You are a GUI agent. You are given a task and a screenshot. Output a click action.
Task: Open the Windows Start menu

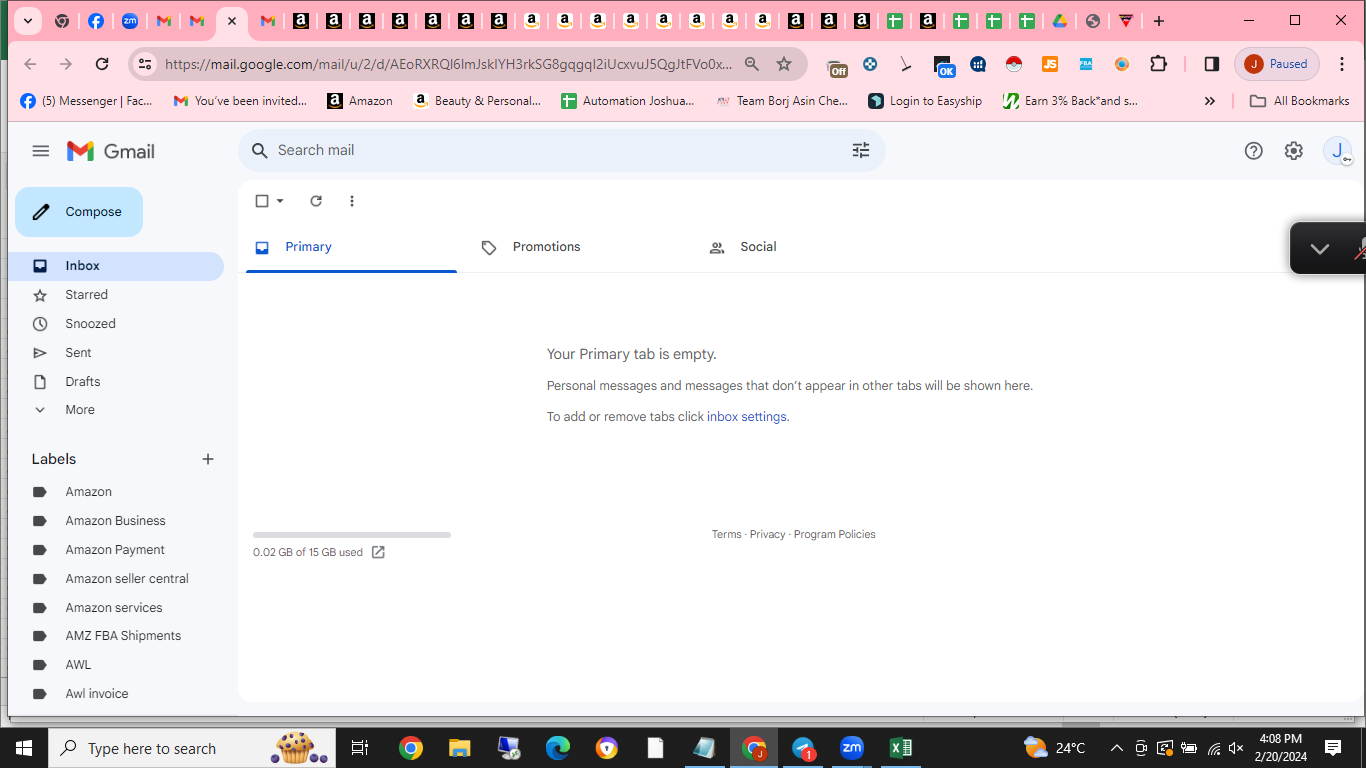(x=23, y=748)
